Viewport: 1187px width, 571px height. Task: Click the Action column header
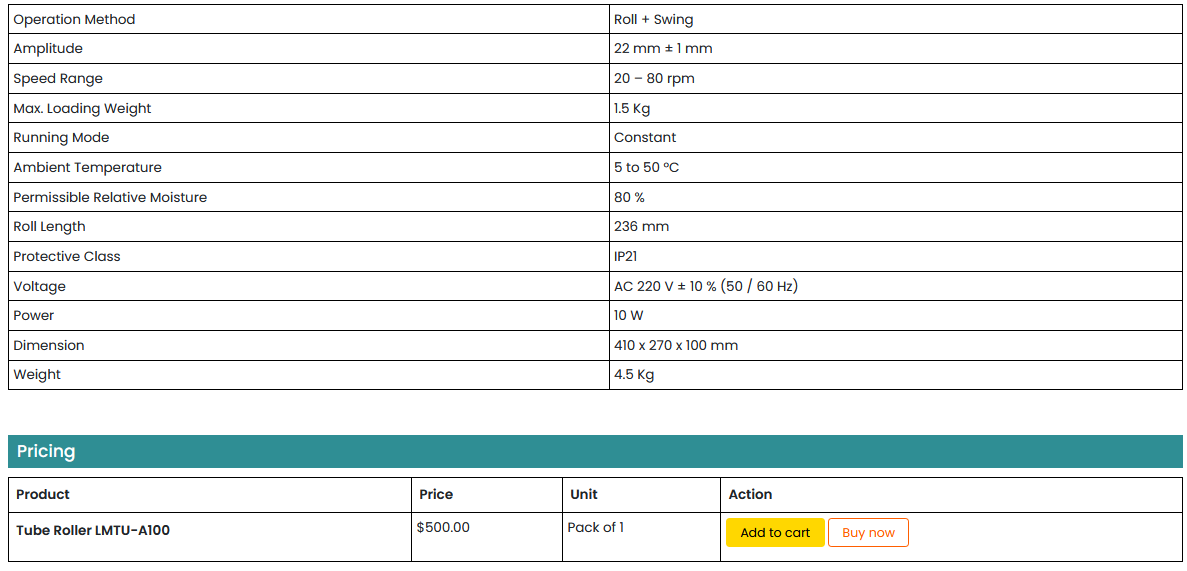[x=750, y=494]
